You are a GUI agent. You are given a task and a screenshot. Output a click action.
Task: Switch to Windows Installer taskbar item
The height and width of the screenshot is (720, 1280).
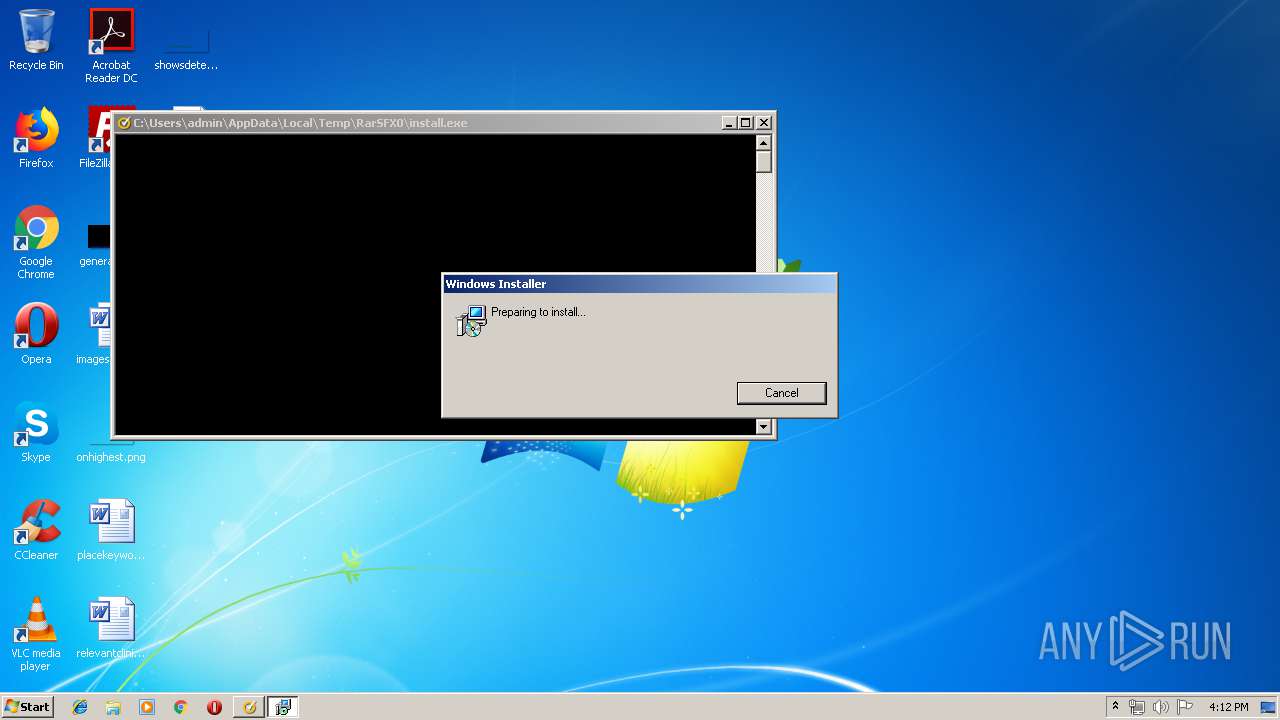point(283,707)
